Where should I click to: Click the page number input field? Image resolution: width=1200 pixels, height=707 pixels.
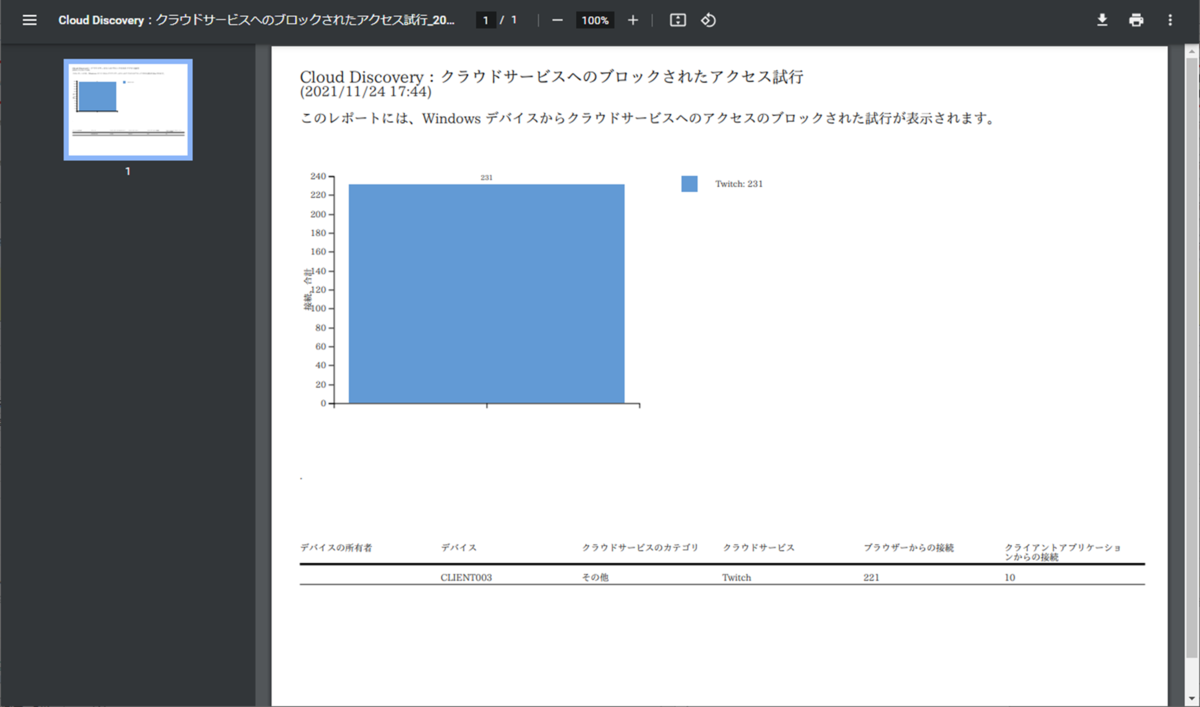click(484, 19)
